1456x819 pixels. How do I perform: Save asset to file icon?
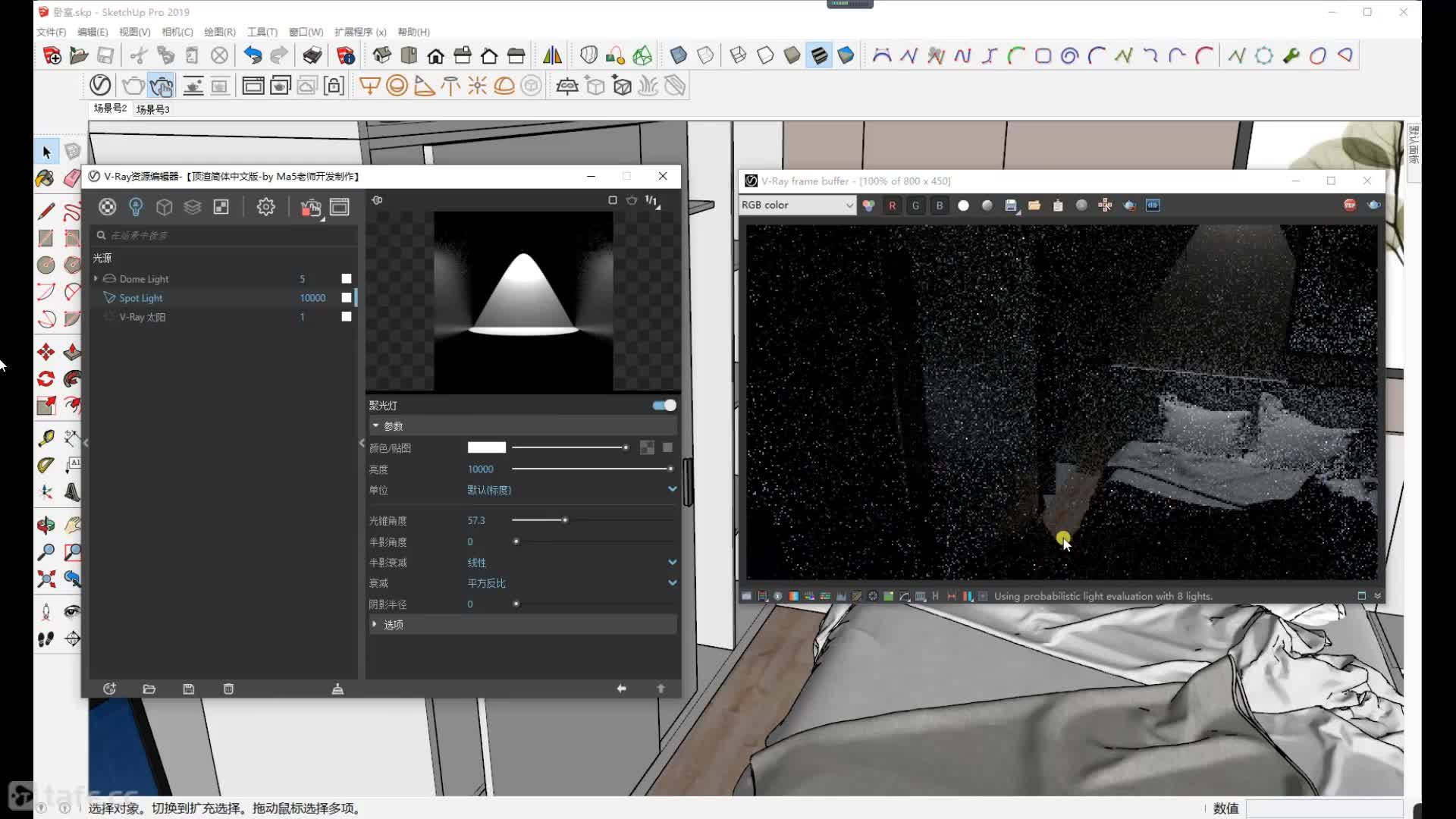coord(189,689)
